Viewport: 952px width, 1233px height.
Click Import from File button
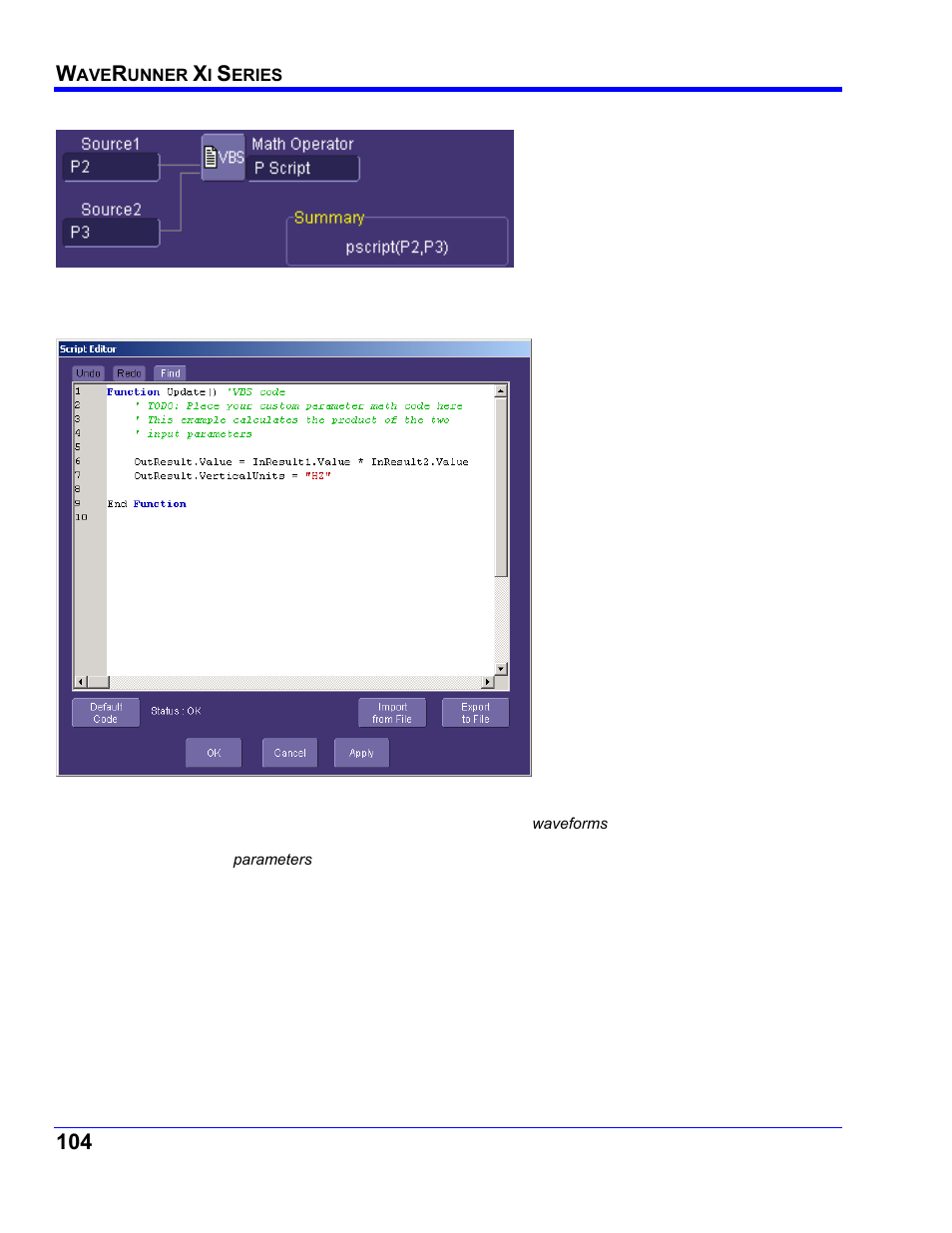(392, 713)
